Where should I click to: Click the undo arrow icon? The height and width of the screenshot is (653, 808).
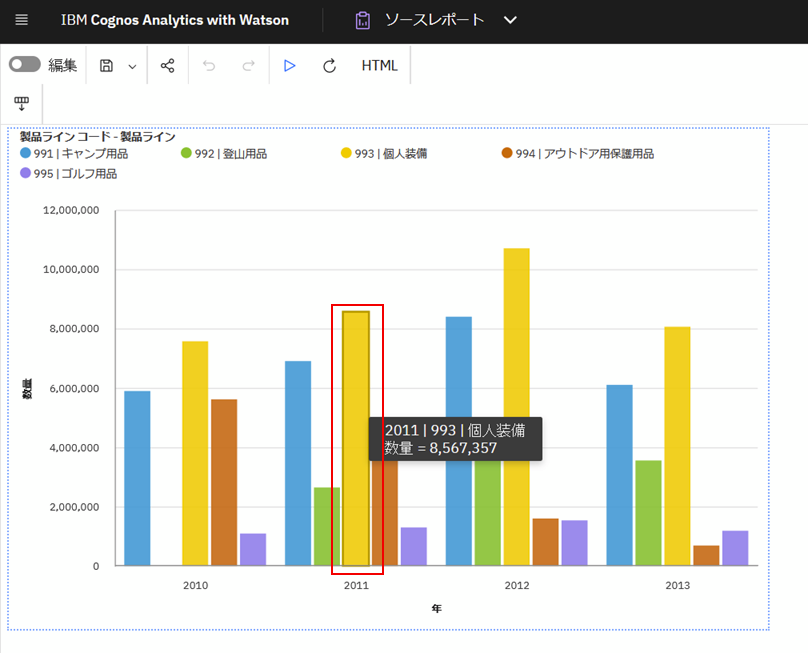pyautogui.click(x=209, y=65)
